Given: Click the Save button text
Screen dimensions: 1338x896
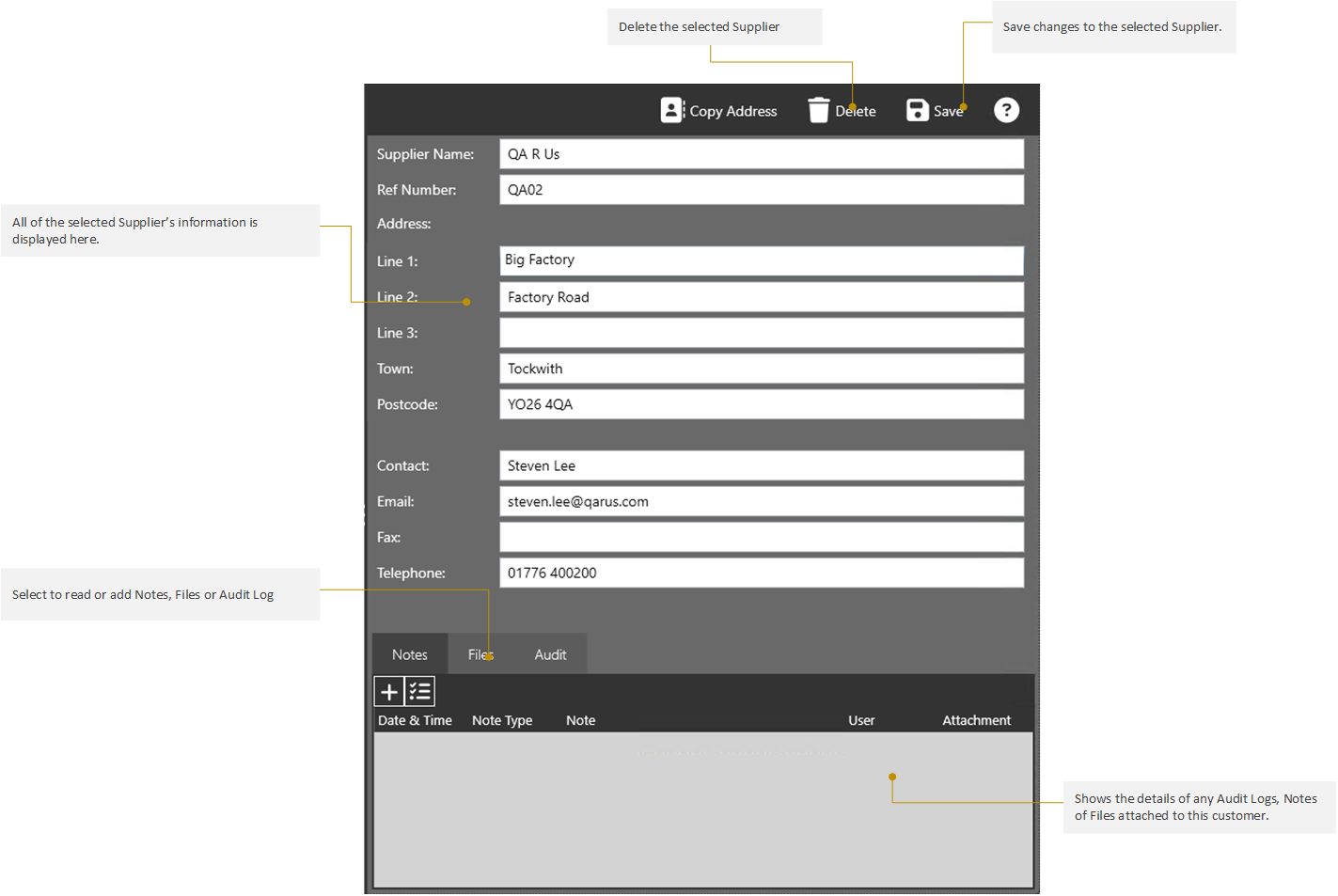Looking at the screenshot, I should click(x=948, y=111).
